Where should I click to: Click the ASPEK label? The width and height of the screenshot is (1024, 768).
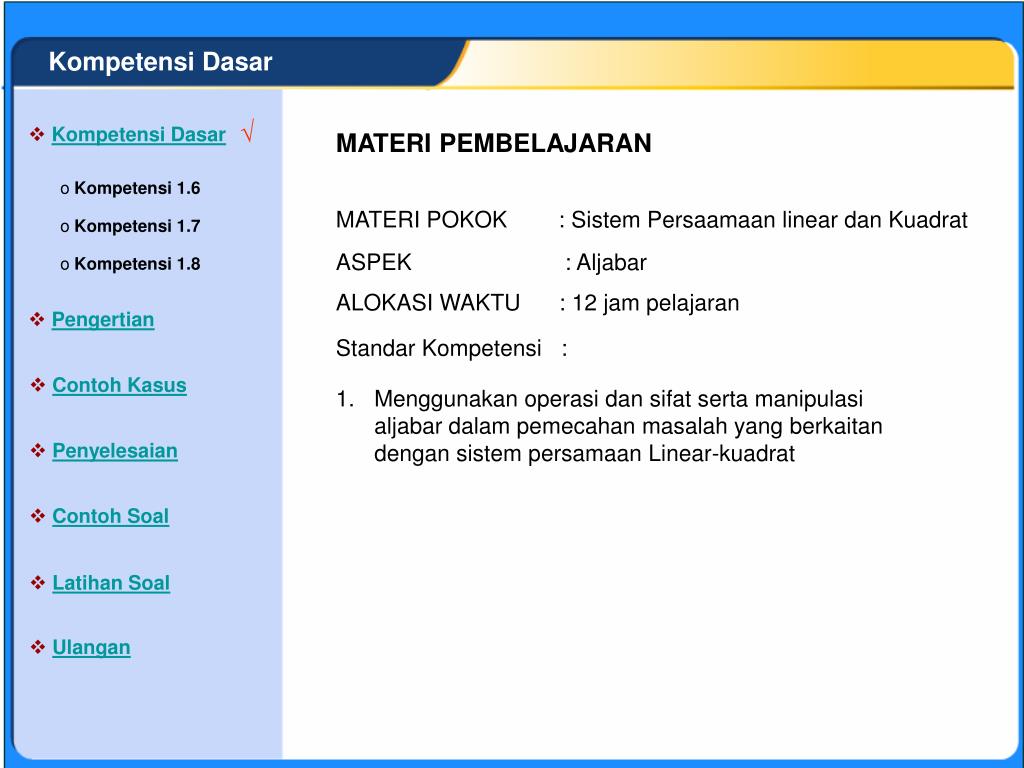pyautogui.click(x=374, y=263)
